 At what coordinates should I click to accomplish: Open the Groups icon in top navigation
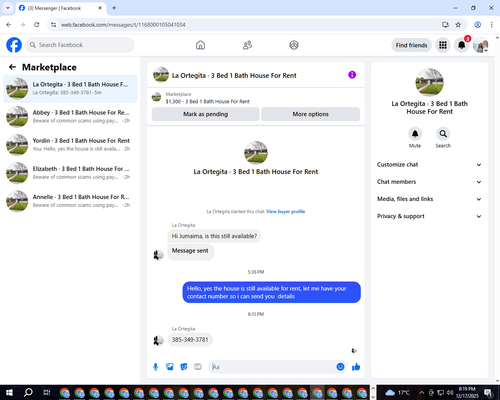click(x=294, y=45)
